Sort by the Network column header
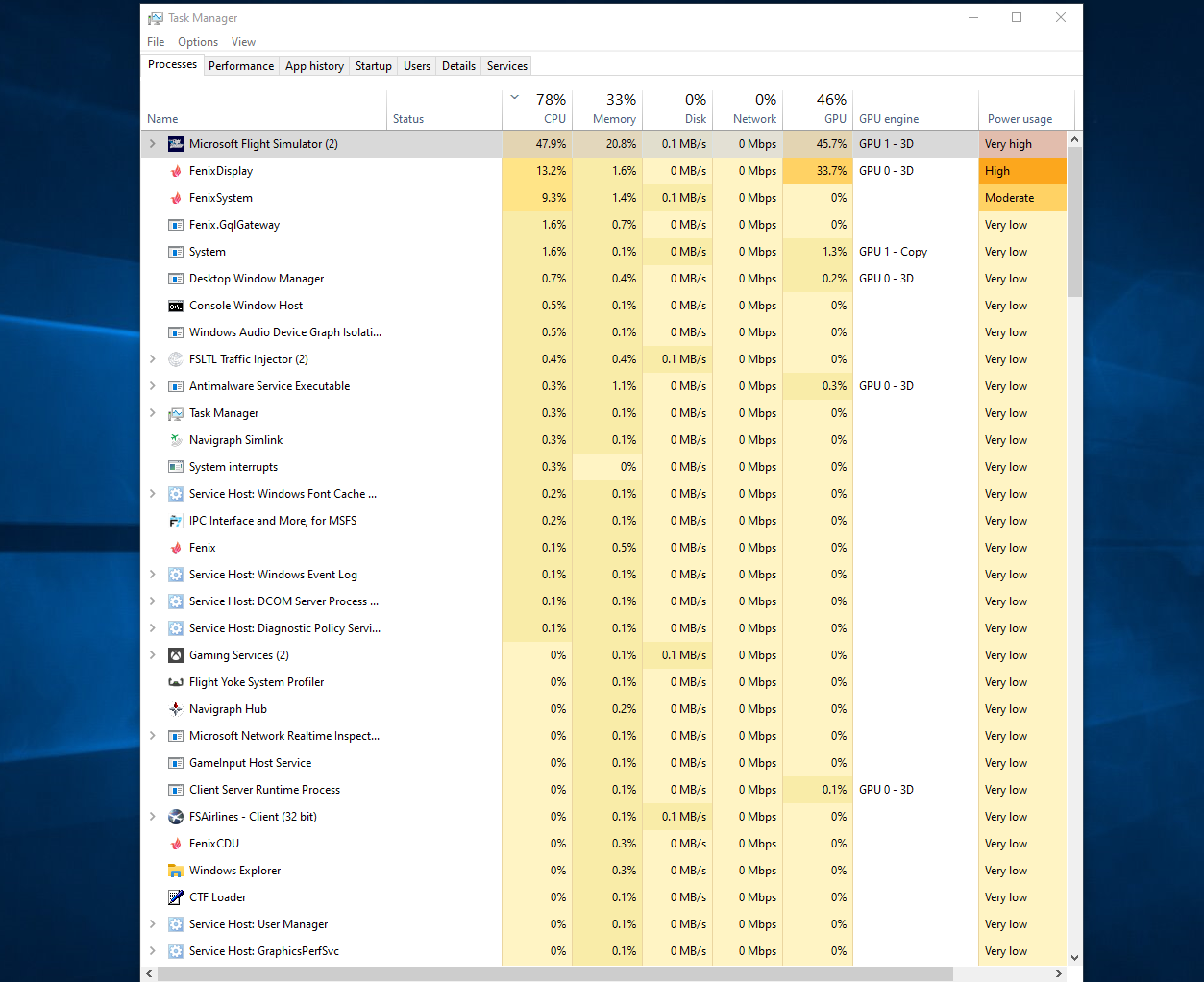 tap(748, 110)
